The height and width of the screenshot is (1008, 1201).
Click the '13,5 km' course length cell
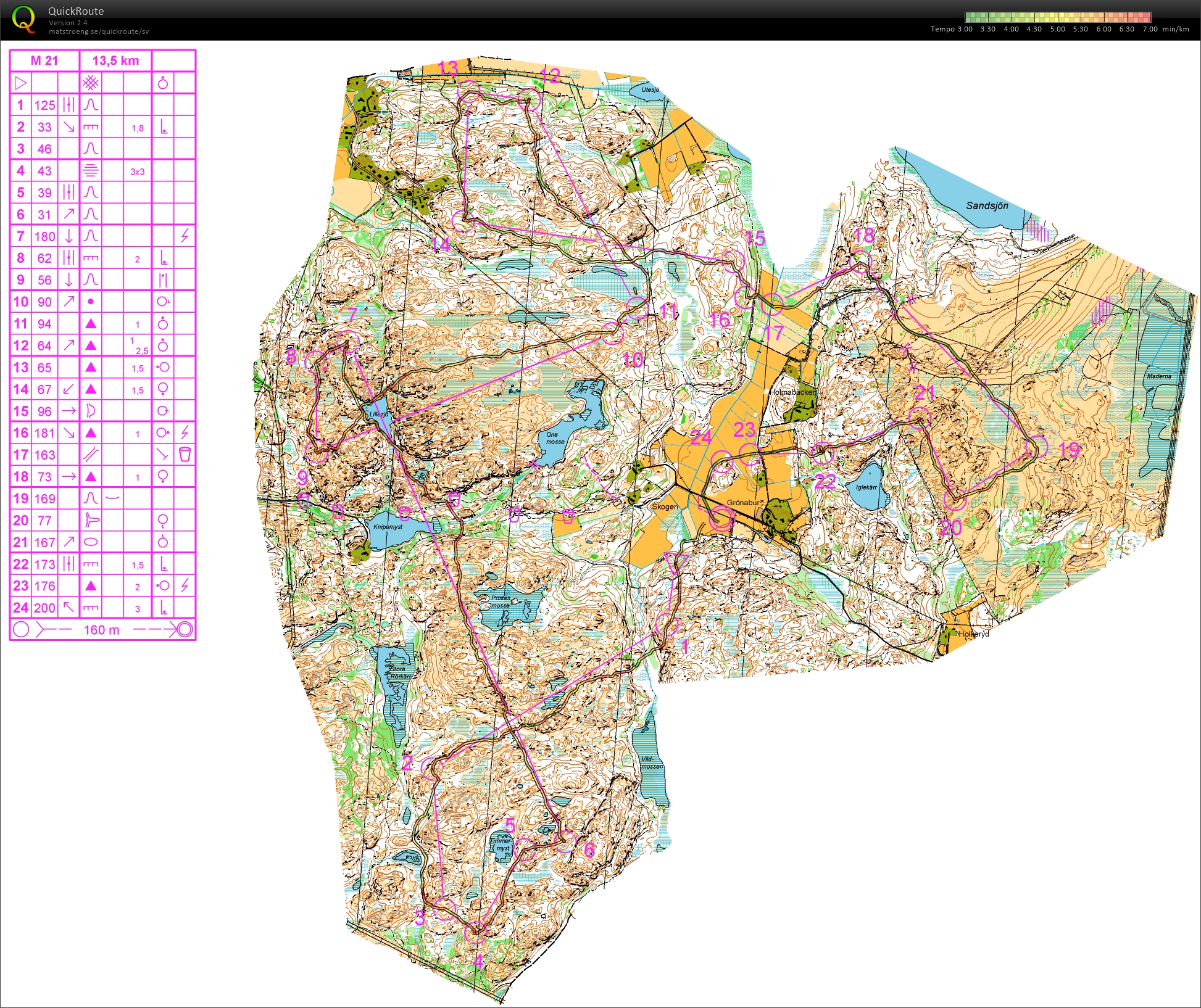115,60
